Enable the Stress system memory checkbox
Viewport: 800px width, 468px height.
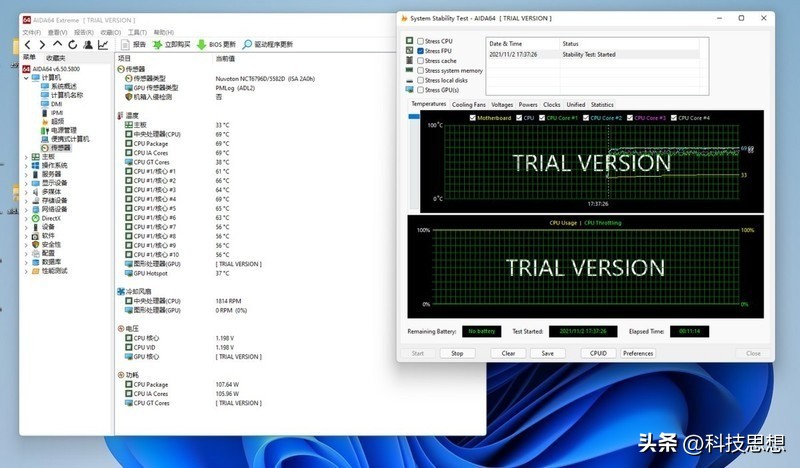(x=420, y=71)
